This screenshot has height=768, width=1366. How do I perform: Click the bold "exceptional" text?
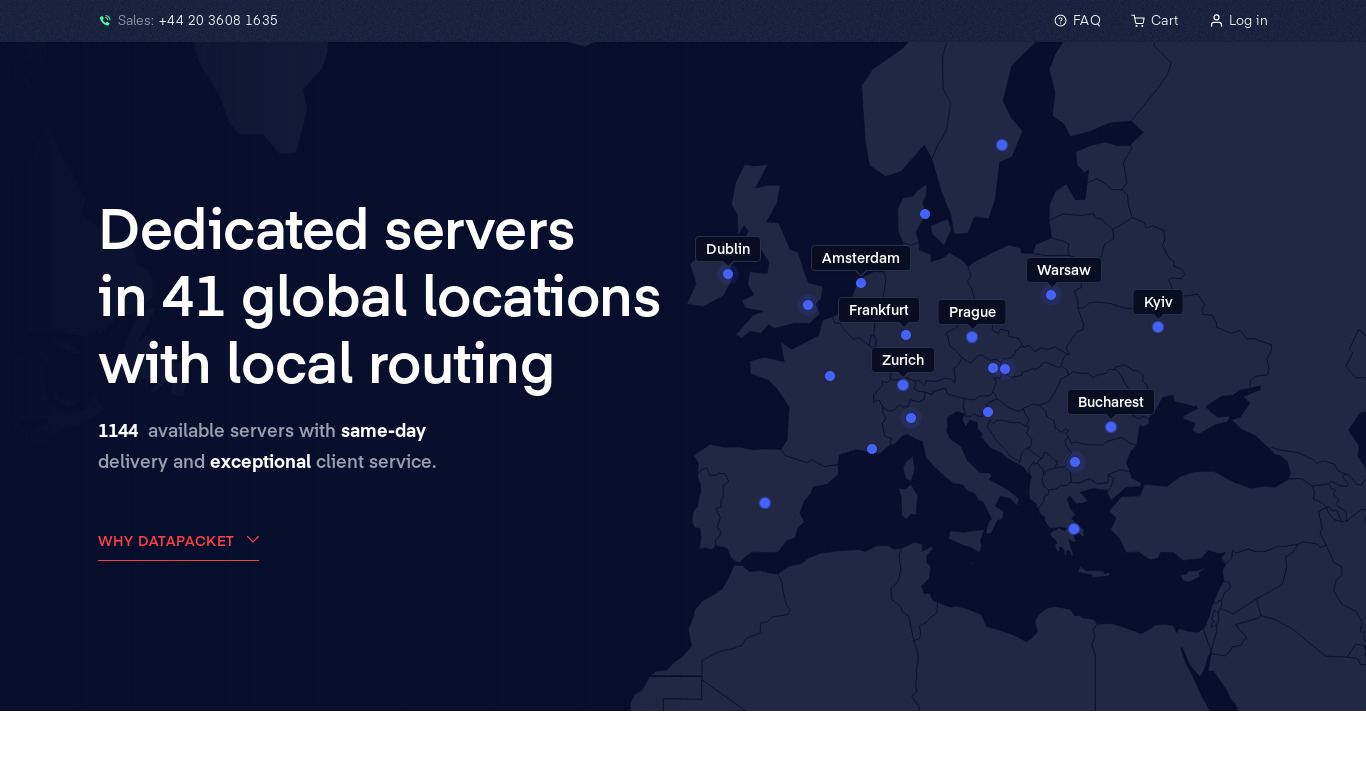point(260,462)
